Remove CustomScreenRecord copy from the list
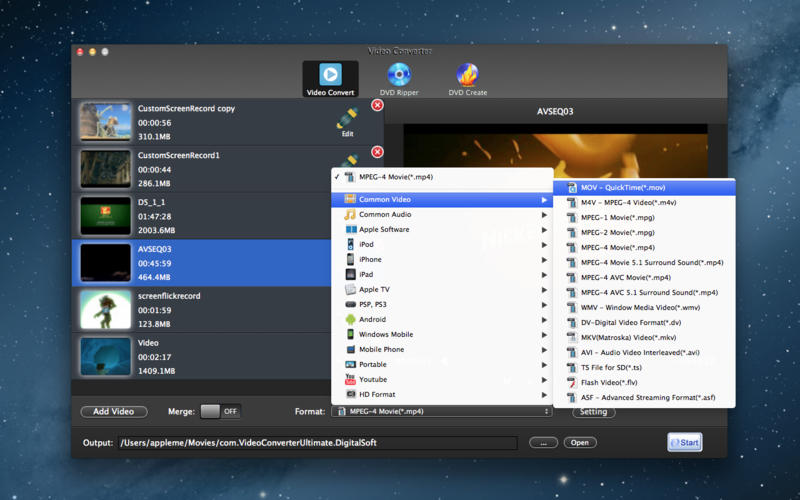The height and width of the screenshot is (500, 800). coord(377,105)
